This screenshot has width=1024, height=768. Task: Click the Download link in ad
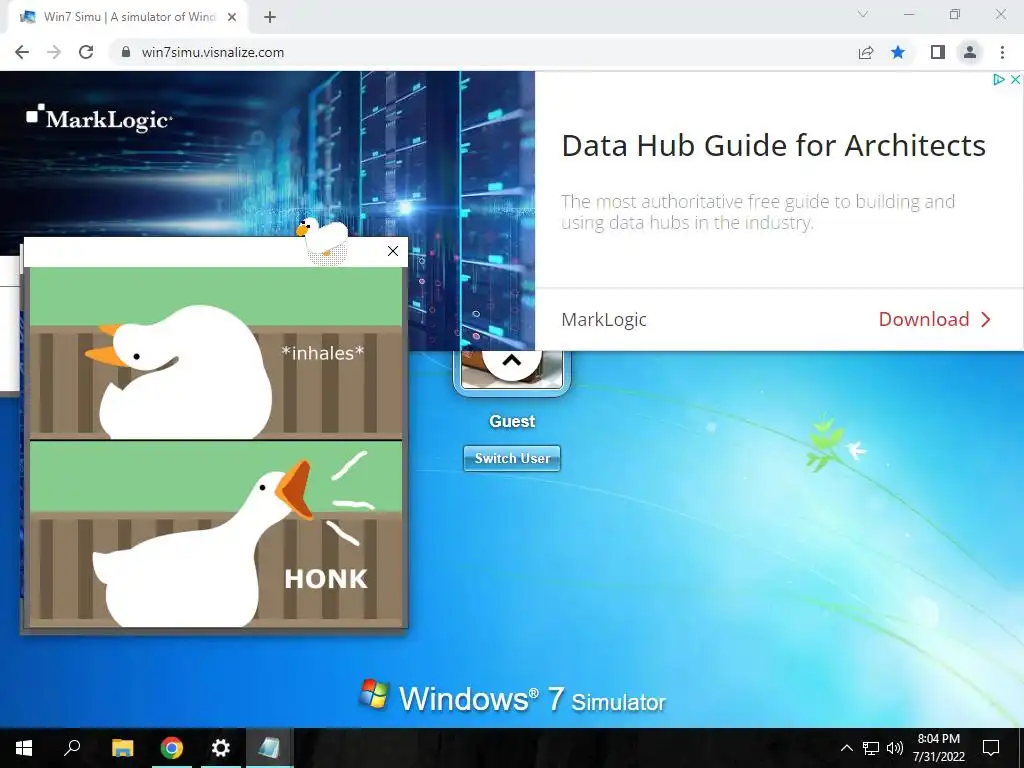tap(935, 319)
